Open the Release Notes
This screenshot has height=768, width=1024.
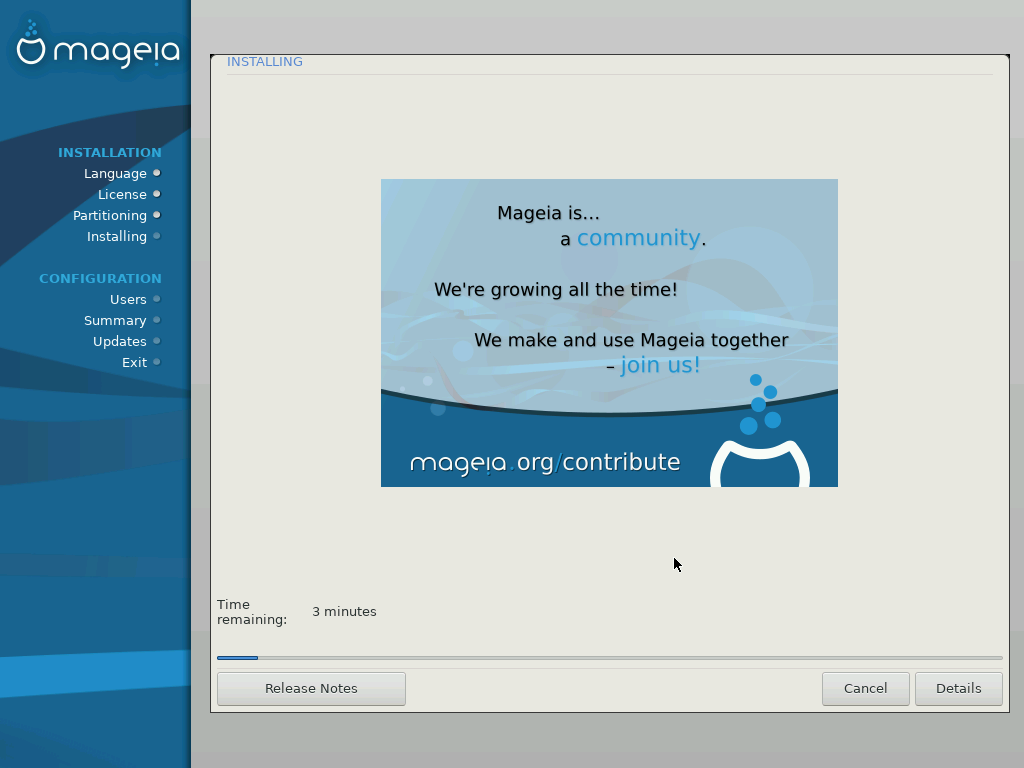click(x=311, y=688)
